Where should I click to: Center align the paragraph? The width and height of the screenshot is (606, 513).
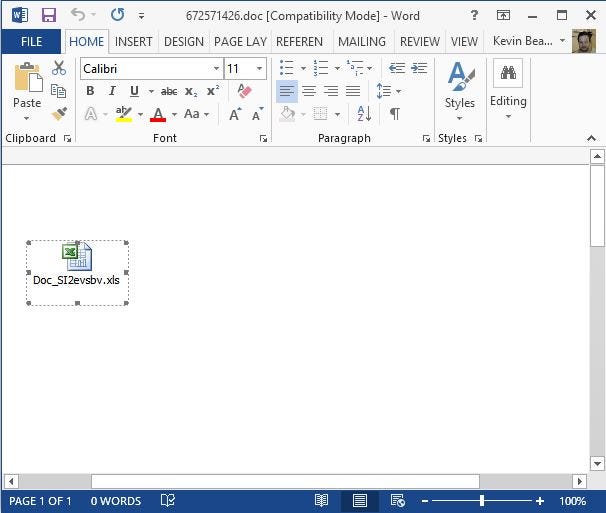click(309, 91)
